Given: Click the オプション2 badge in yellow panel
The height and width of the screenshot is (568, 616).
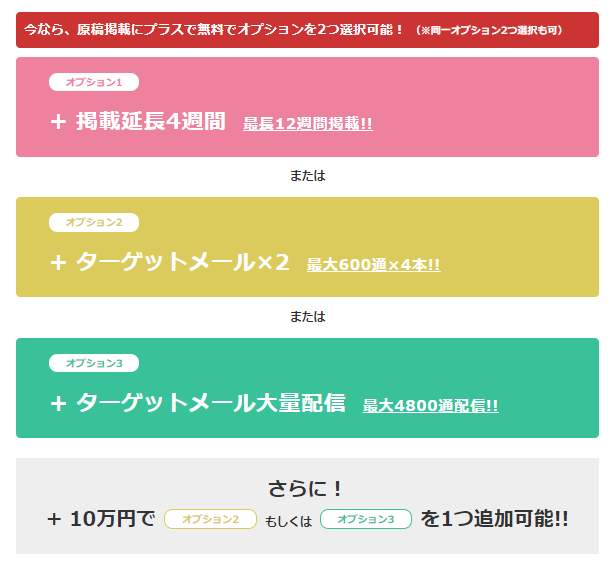Looking at the screenshot, I should tap(94, 222).
